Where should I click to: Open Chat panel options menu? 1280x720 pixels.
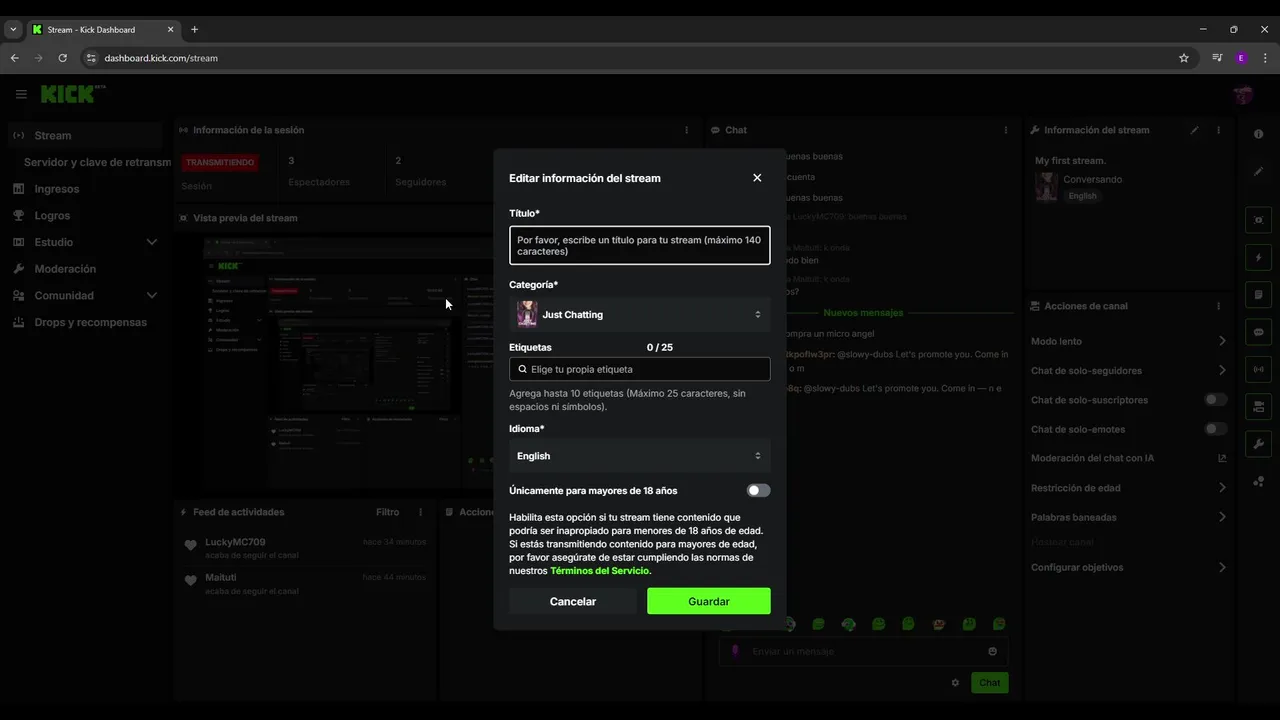tap(1006, 130)
